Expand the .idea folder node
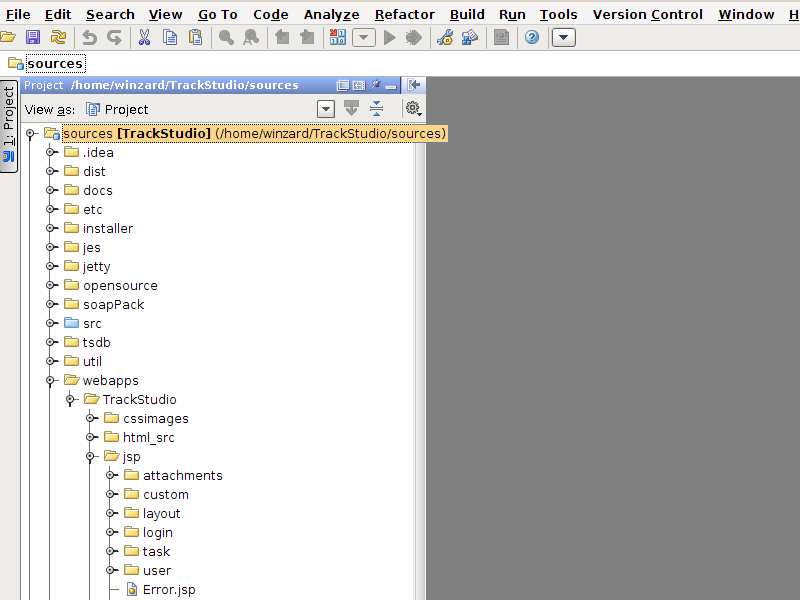The height and width of the screenshot is (600, 800). click(x=51, y=152)
